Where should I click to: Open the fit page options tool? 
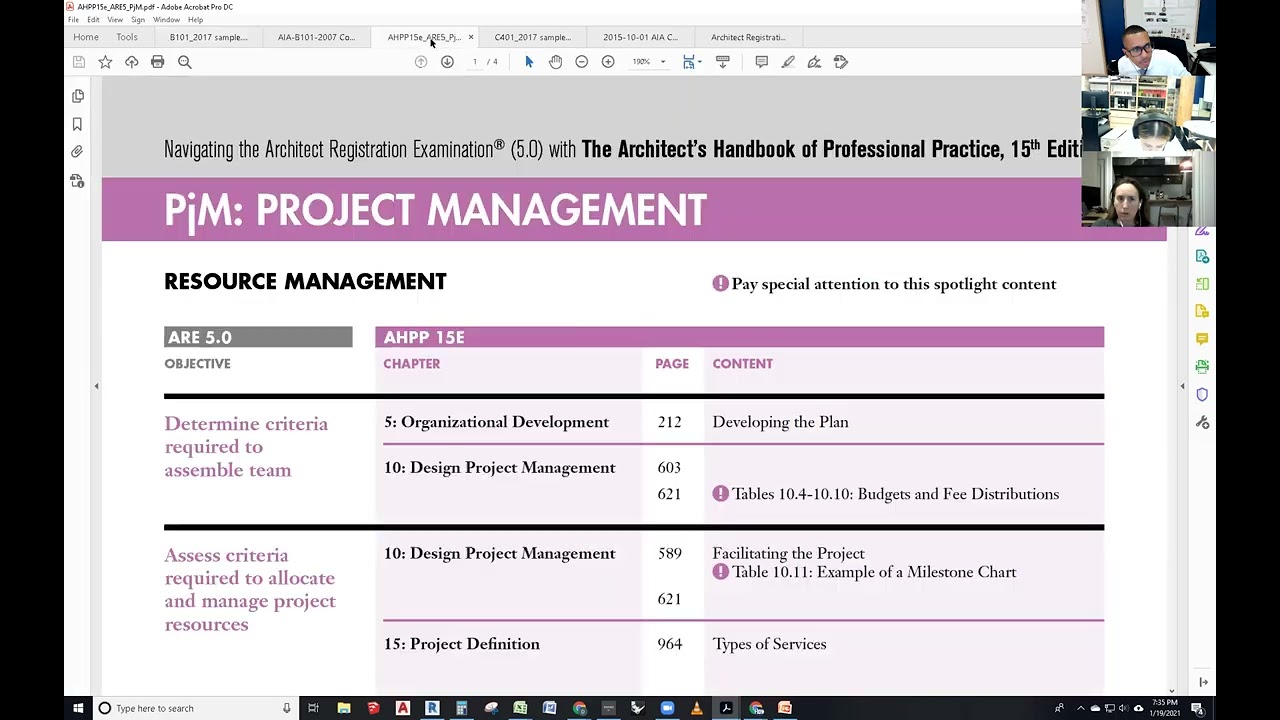688,62
